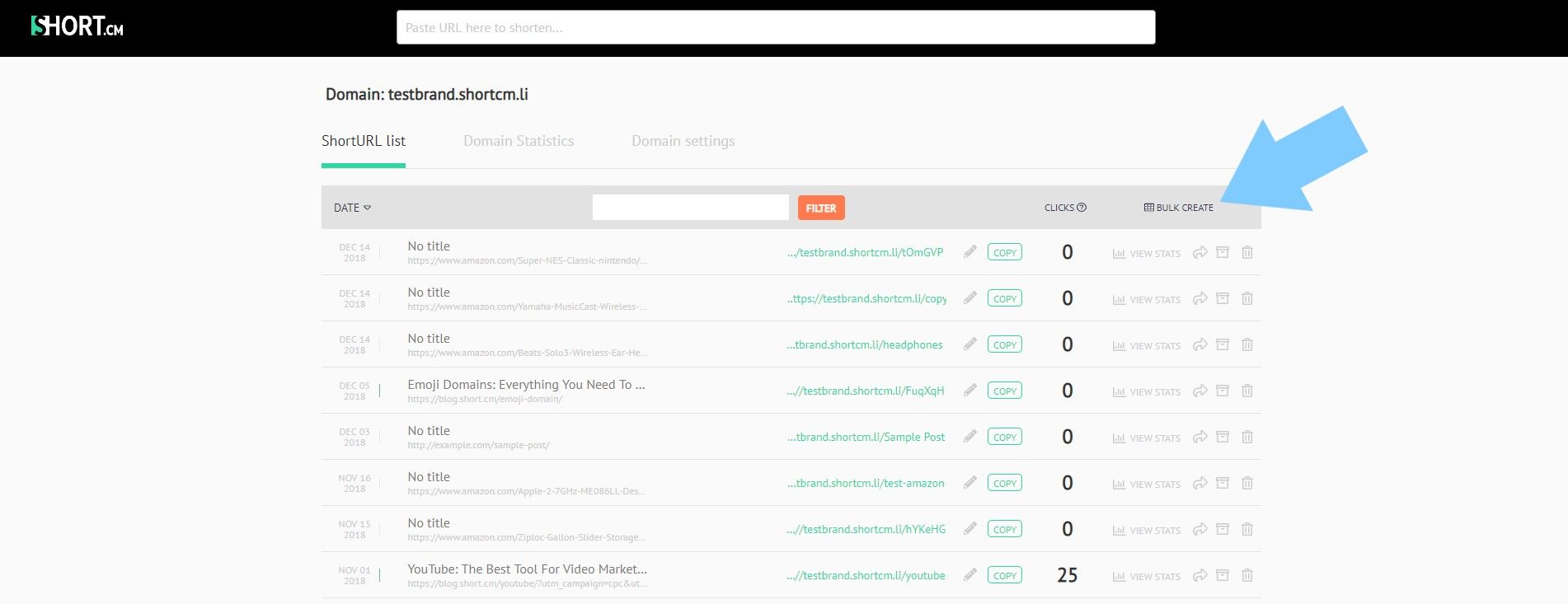1568x604 pixels.
Task: Archive the hYKeHG short link
Action: coord(1223,529)
